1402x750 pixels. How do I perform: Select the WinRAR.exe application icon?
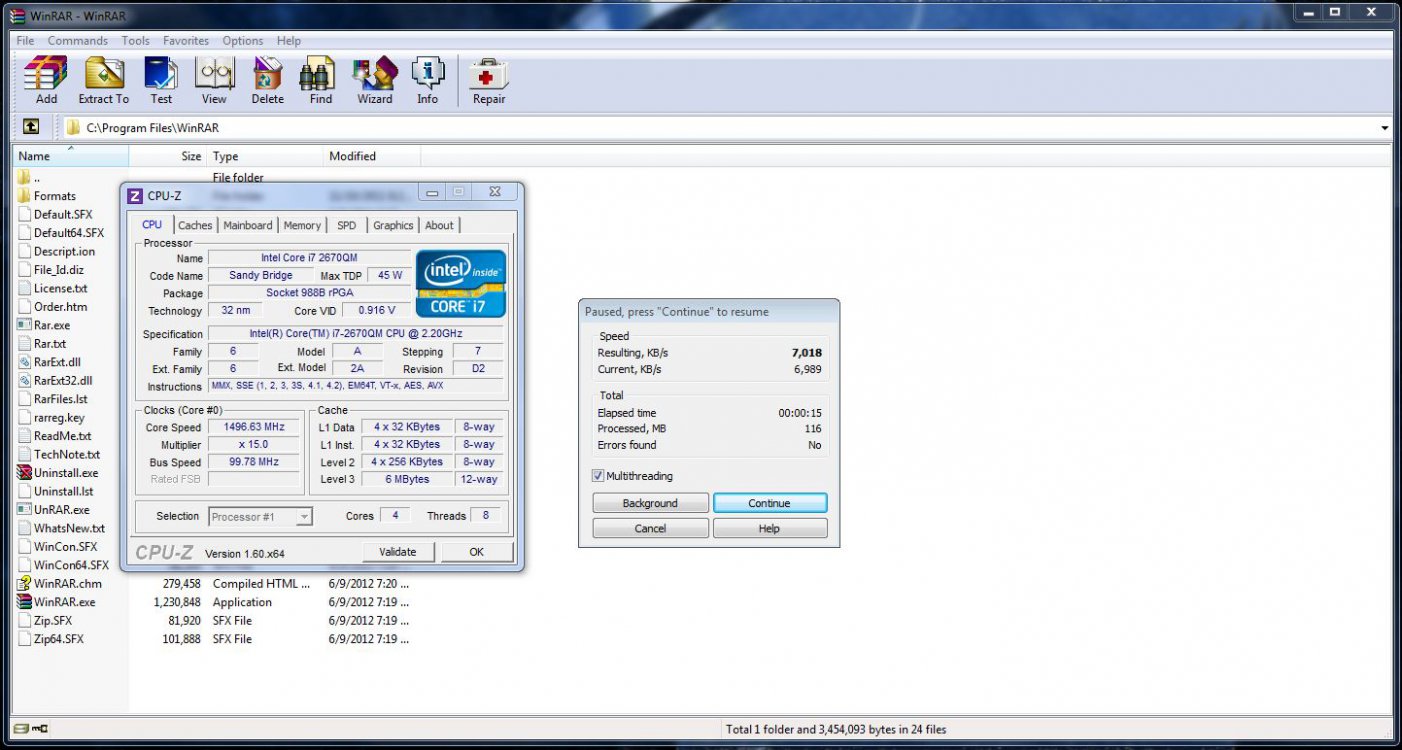pyautogui.click(x=24, y=602)
